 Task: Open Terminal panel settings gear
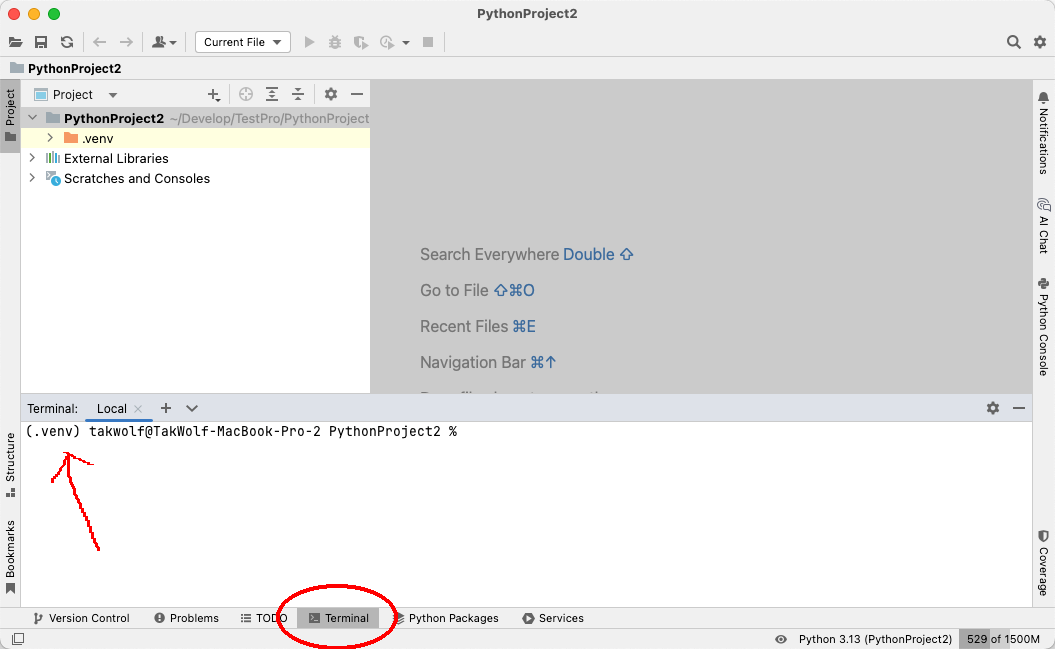pos(992,408)
